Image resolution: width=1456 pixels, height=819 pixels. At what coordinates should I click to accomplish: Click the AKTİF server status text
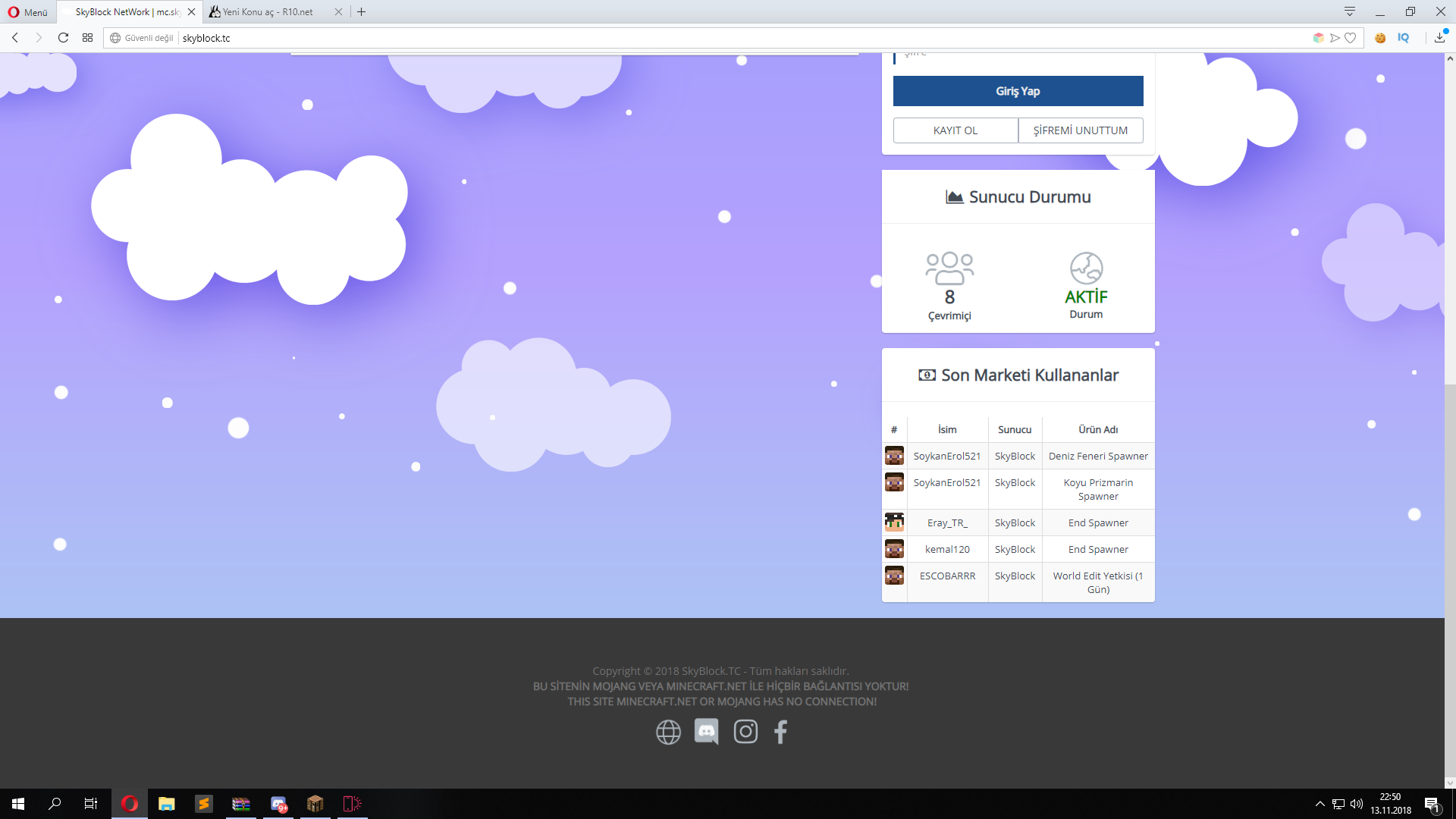[1086, 297]
